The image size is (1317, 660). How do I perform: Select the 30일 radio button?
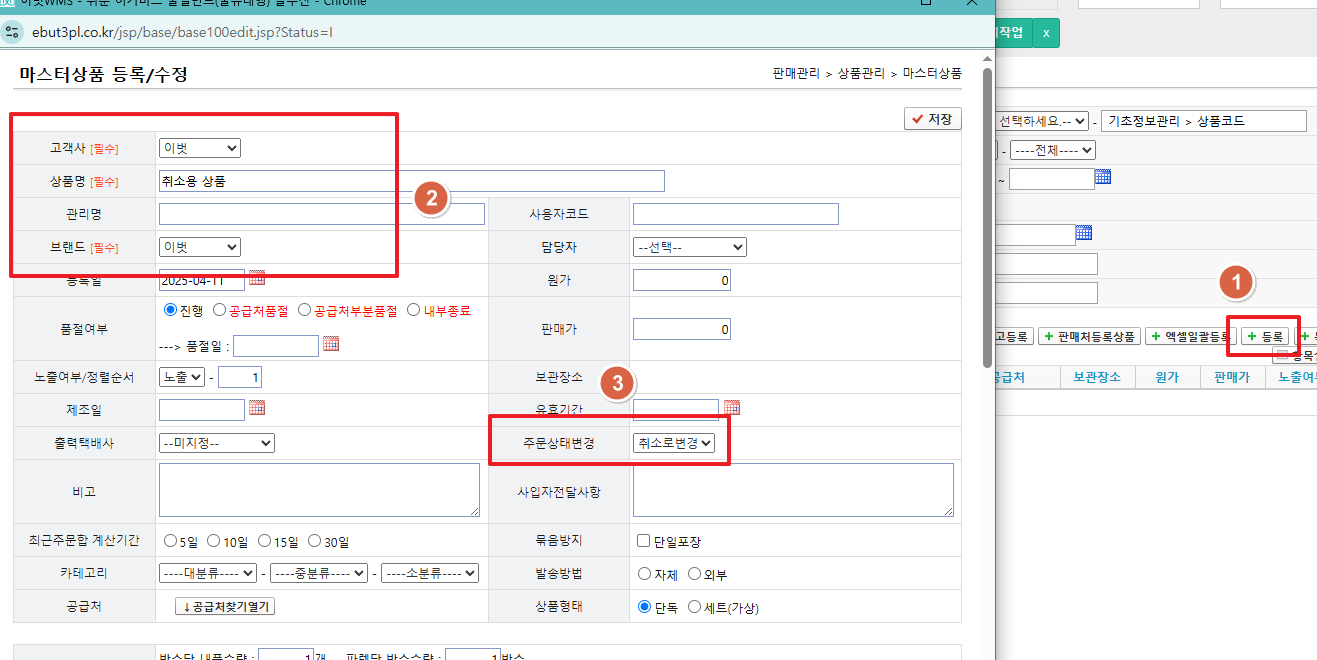coord(315,541)
